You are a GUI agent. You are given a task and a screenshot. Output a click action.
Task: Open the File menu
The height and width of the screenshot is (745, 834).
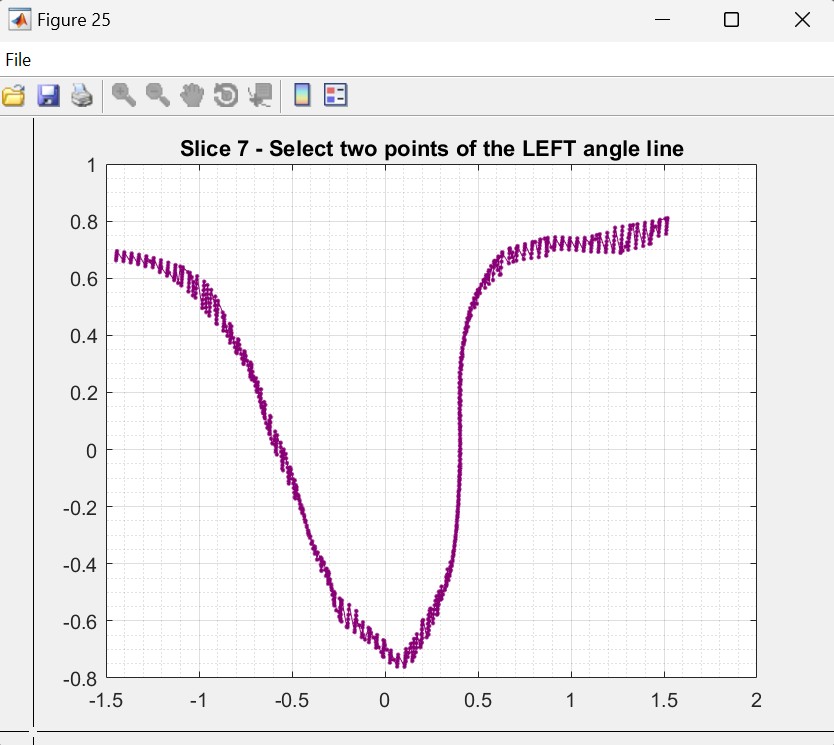[18, 60]
